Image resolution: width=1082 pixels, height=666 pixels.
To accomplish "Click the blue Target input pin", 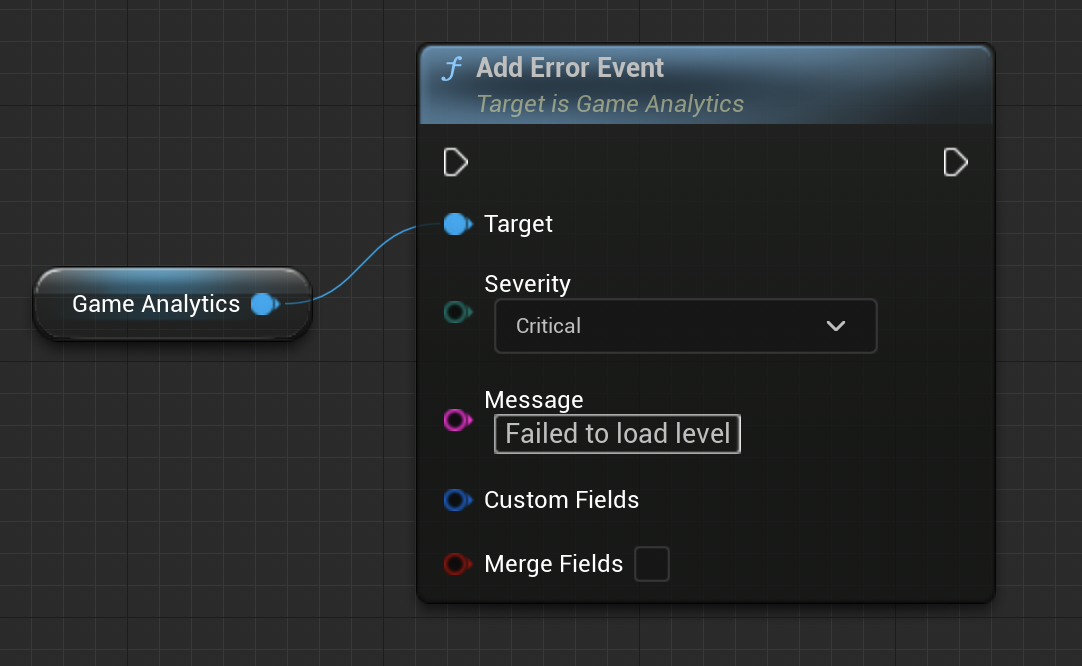I will coord(456,224).
